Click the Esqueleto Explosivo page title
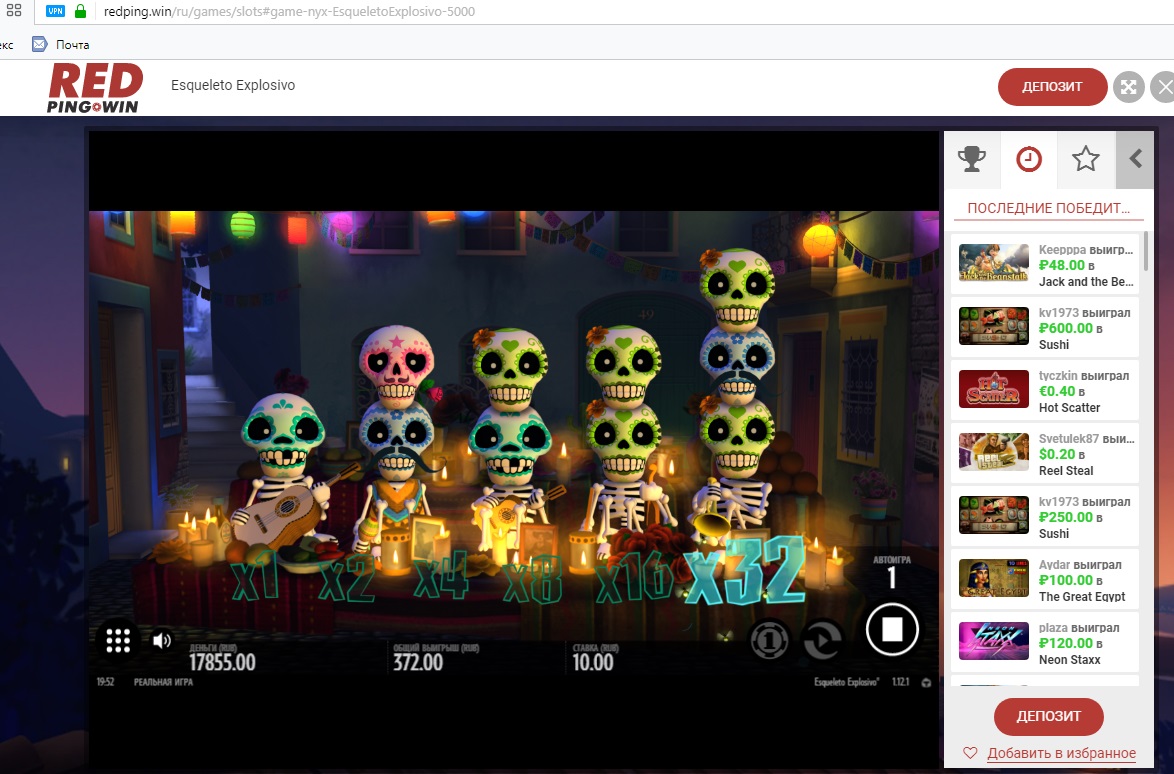The height and width of the screenshot is (774, 1174). point(233,85)
